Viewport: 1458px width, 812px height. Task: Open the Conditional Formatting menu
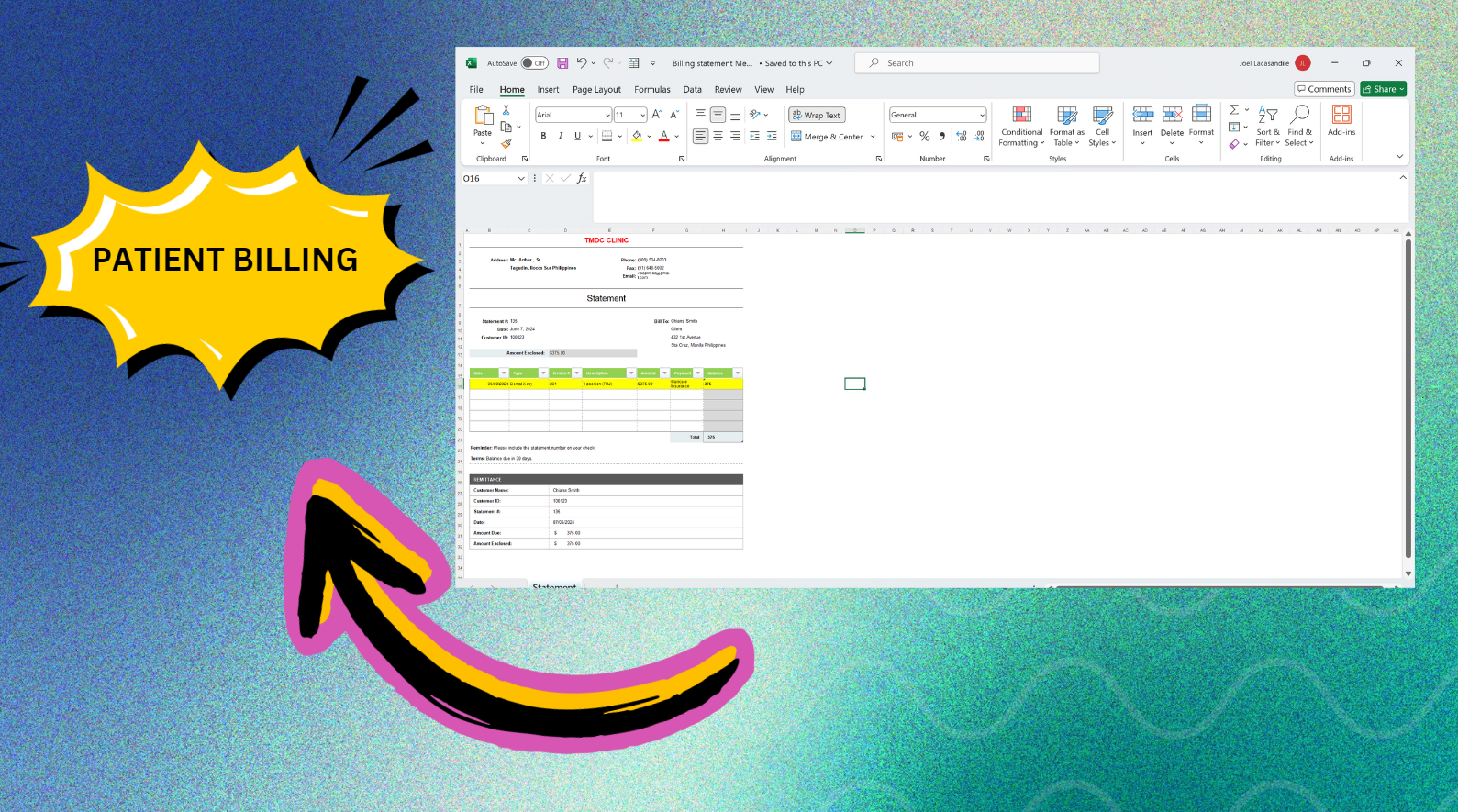(1021, 126)
